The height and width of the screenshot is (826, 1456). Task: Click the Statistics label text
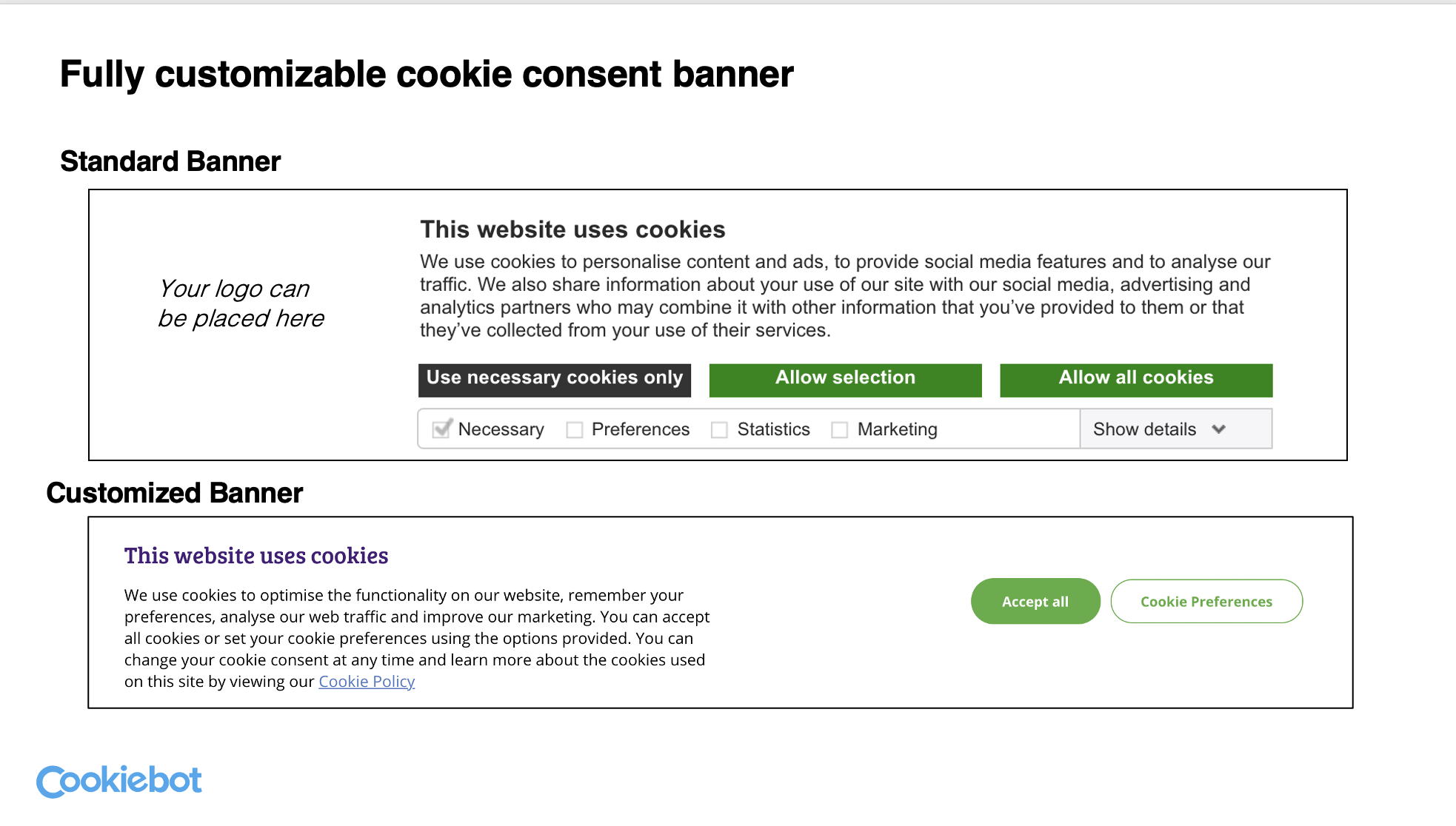[773, 429]
